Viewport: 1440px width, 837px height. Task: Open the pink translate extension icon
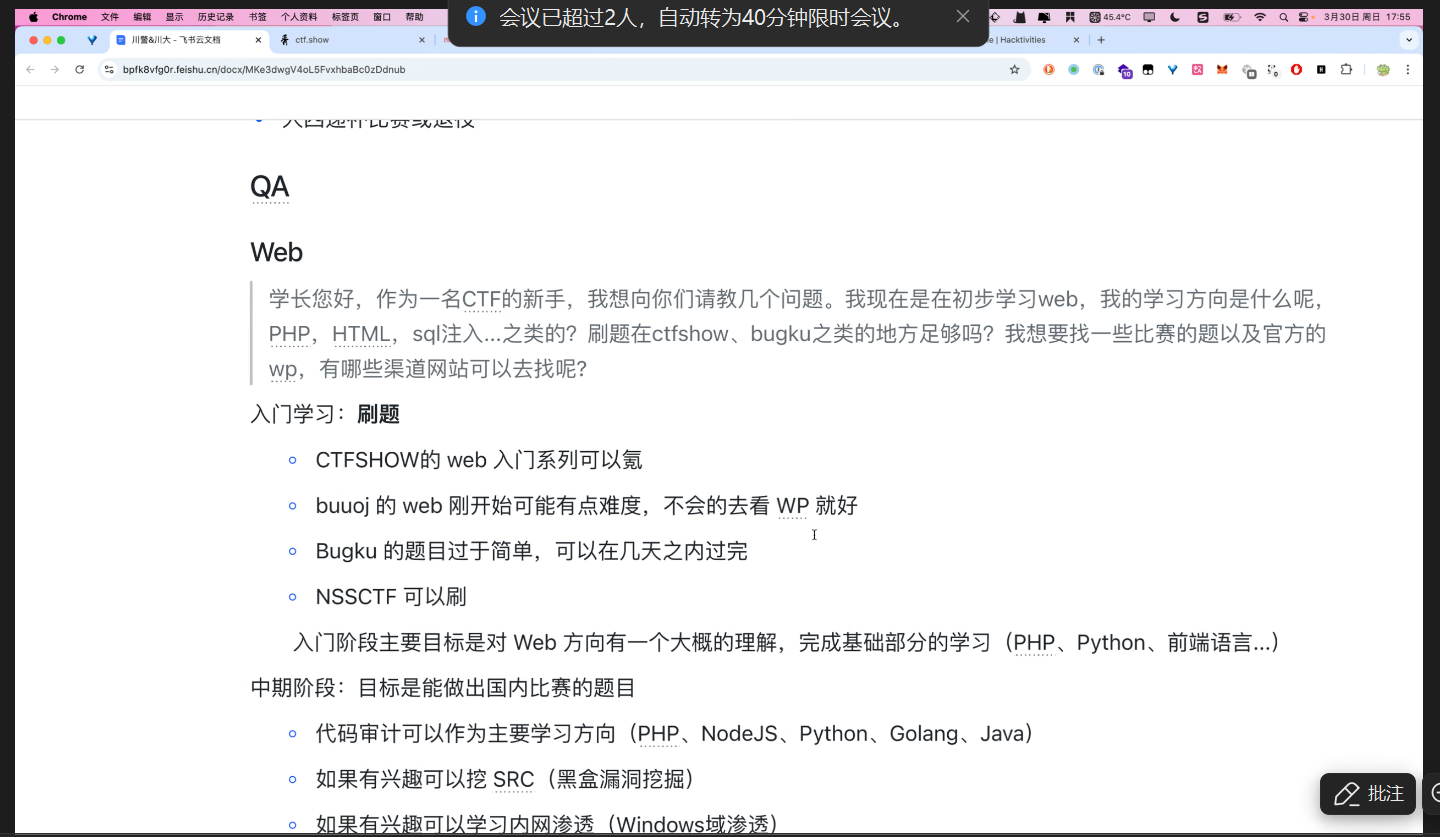pos(1197,70)
